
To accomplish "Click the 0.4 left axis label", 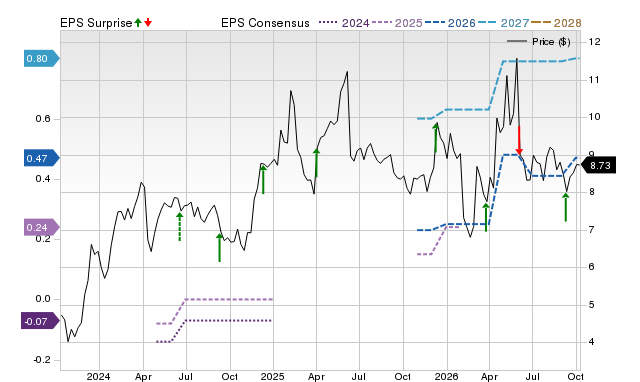I will (43, 179).
